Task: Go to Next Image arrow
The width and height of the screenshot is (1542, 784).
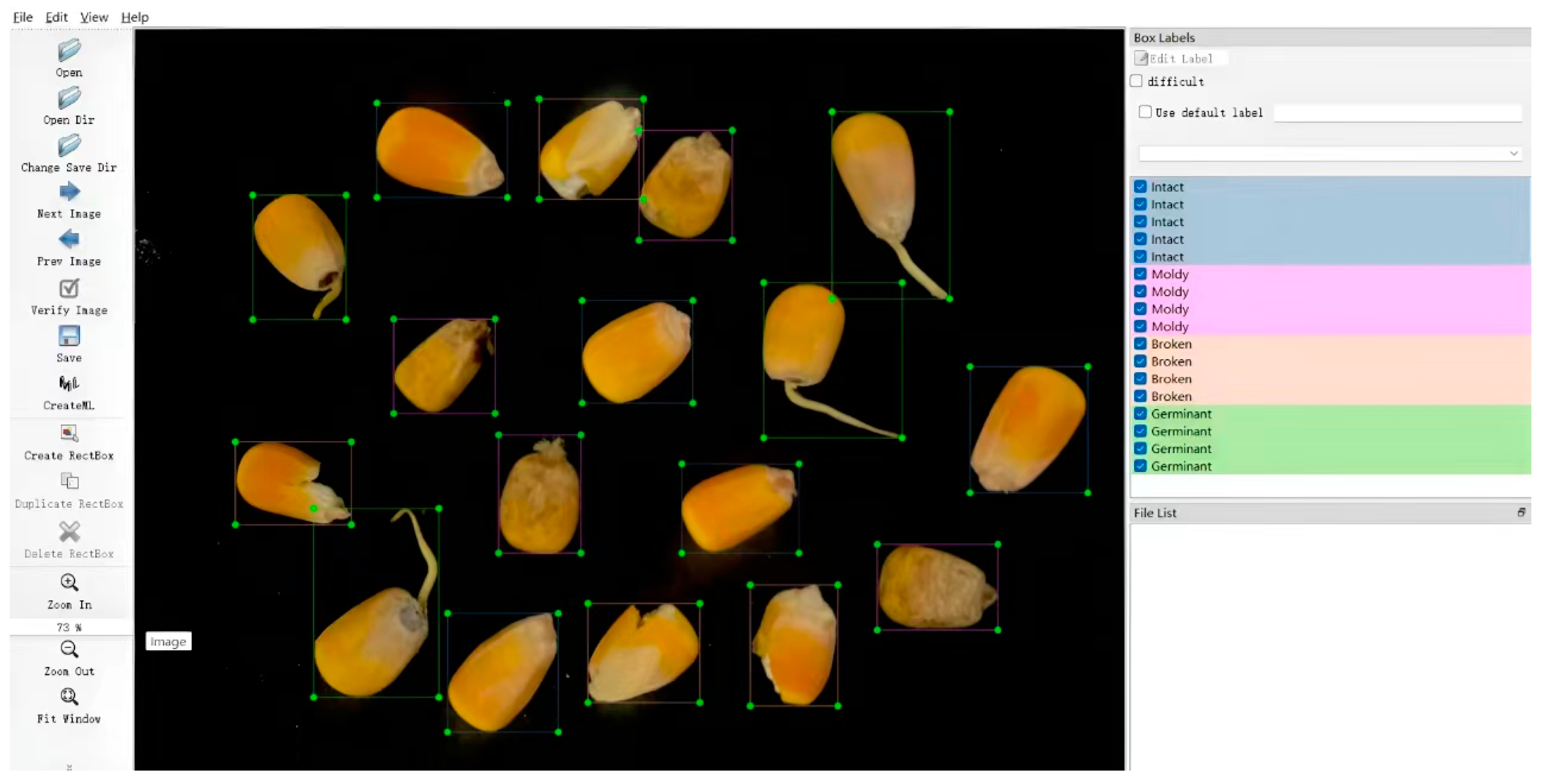Action: [69, 192]
